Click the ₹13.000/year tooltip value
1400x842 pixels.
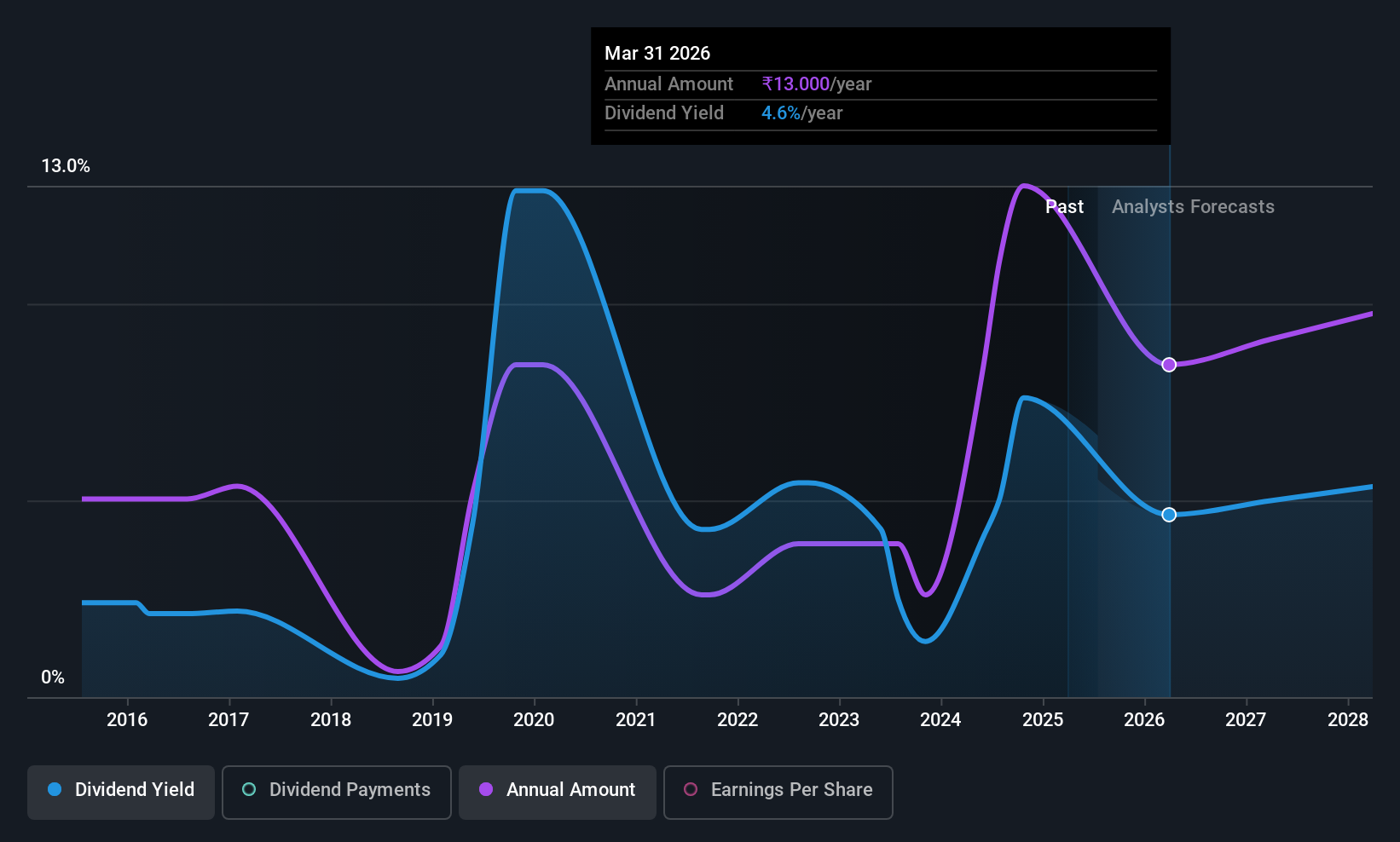click(817, 84)
